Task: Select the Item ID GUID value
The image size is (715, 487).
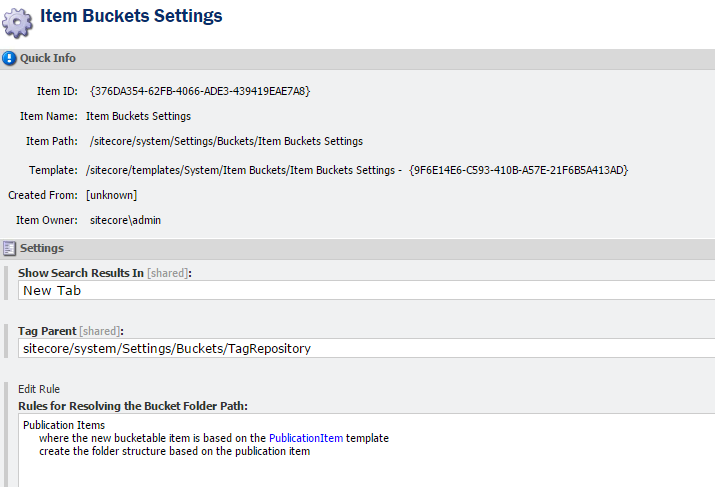Action: pyautogui.click(x=200, y=91)
